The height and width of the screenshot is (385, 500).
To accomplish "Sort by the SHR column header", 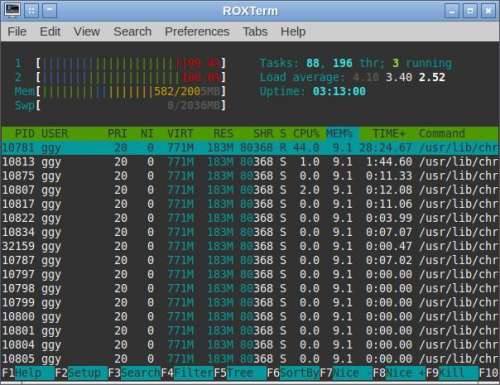I will pos(263,134).
